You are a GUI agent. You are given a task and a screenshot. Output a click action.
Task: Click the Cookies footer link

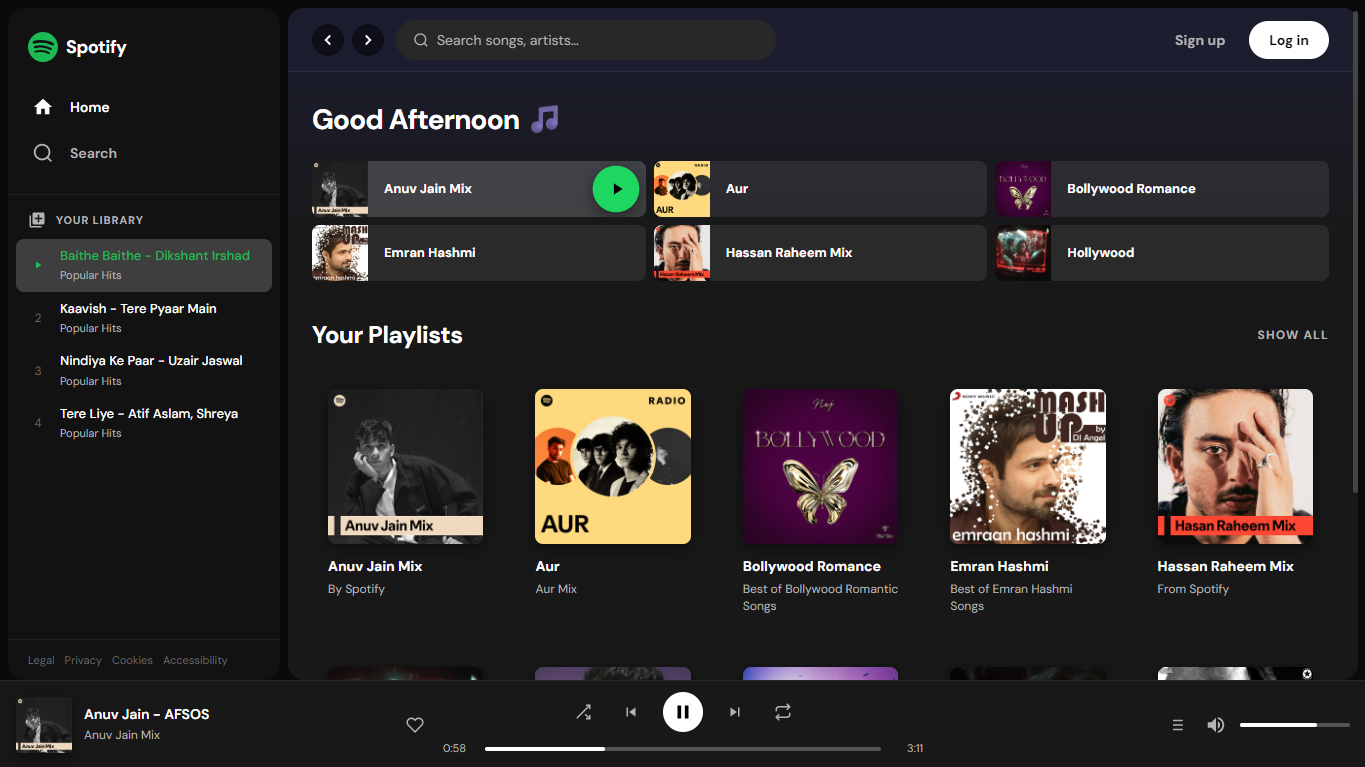[x=132, y=660]
